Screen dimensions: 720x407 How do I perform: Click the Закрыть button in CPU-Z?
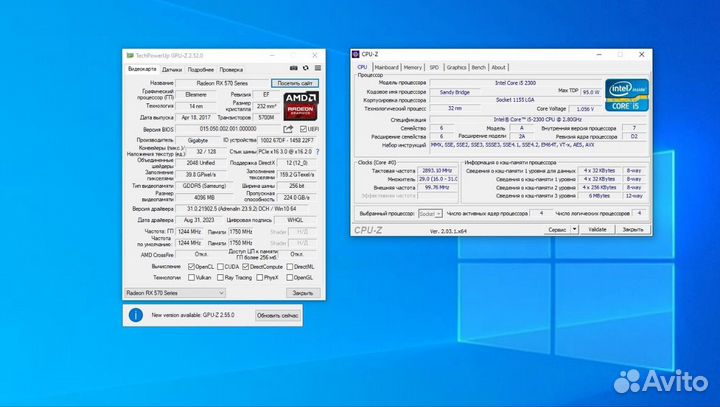tap(633, 229)
